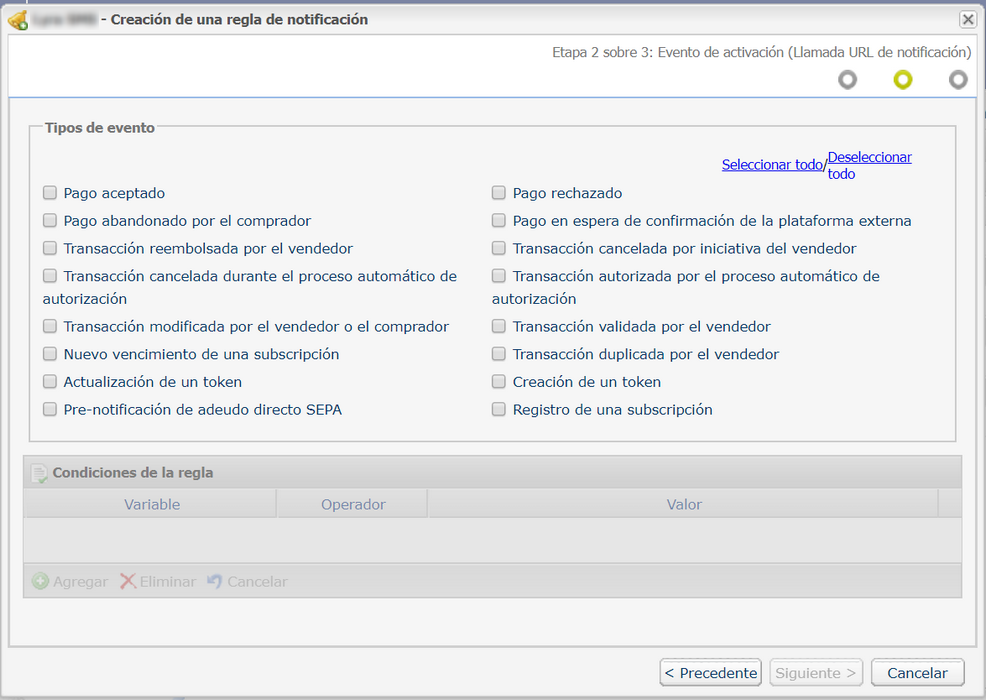The width and height of the screenshot is (986, 700).
Task: Click the Deseleccionar todo link
Action: 868,158
